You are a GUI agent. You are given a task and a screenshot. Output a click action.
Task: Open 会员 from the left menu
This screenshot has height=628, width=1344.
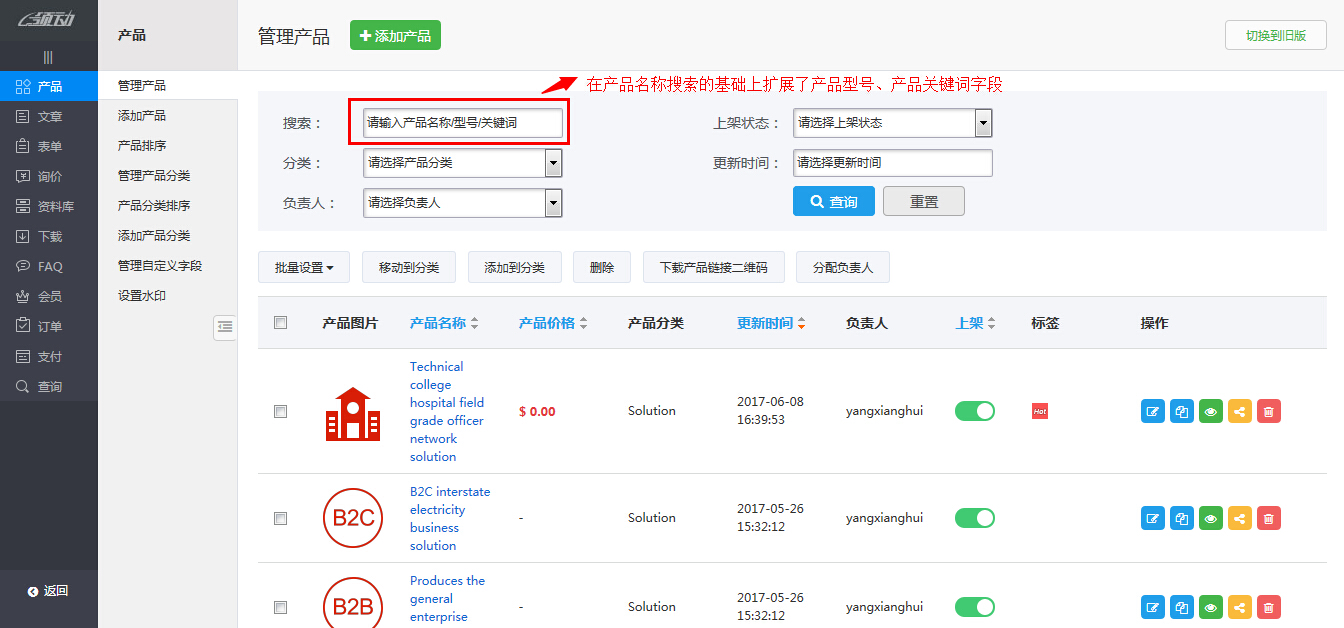point(48,296)
